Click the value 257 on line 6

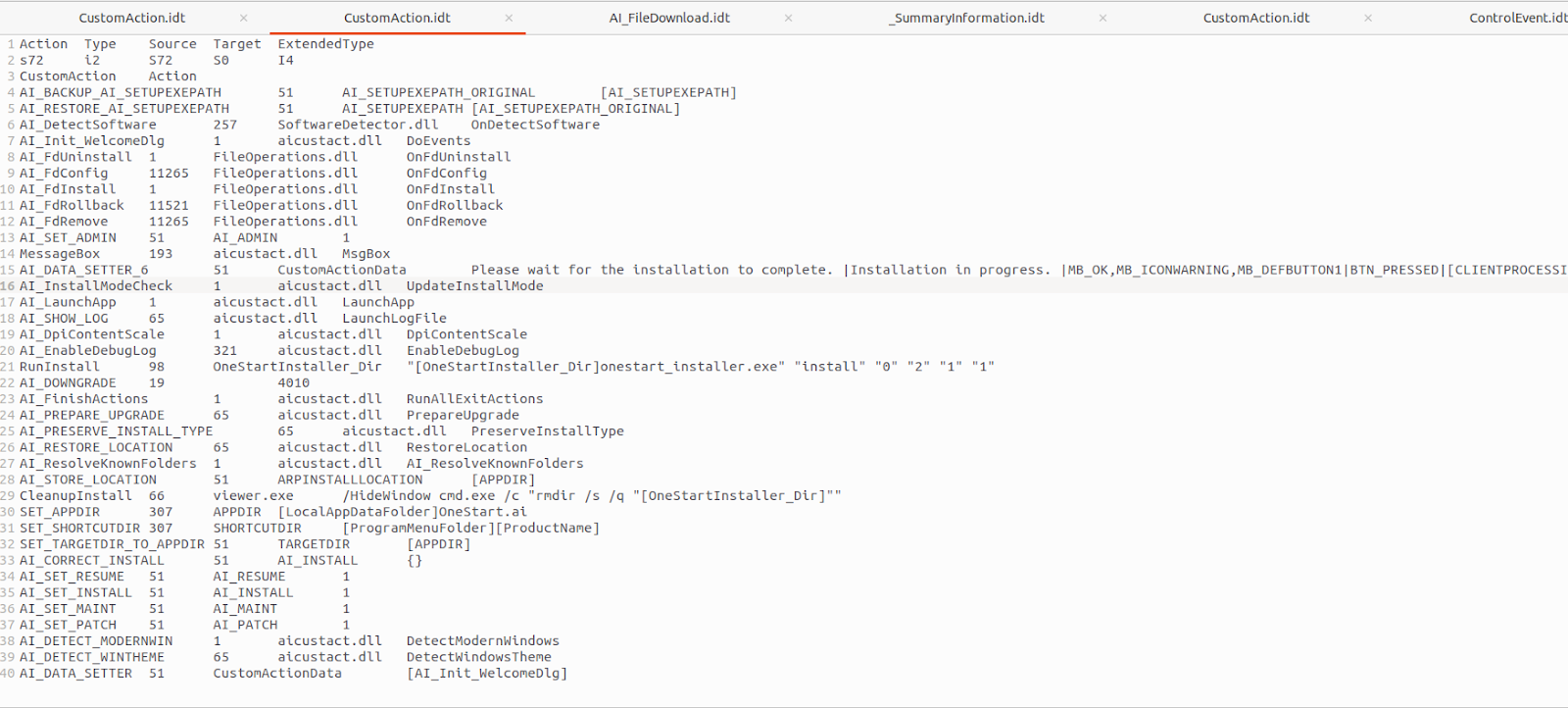click(225, 126)
